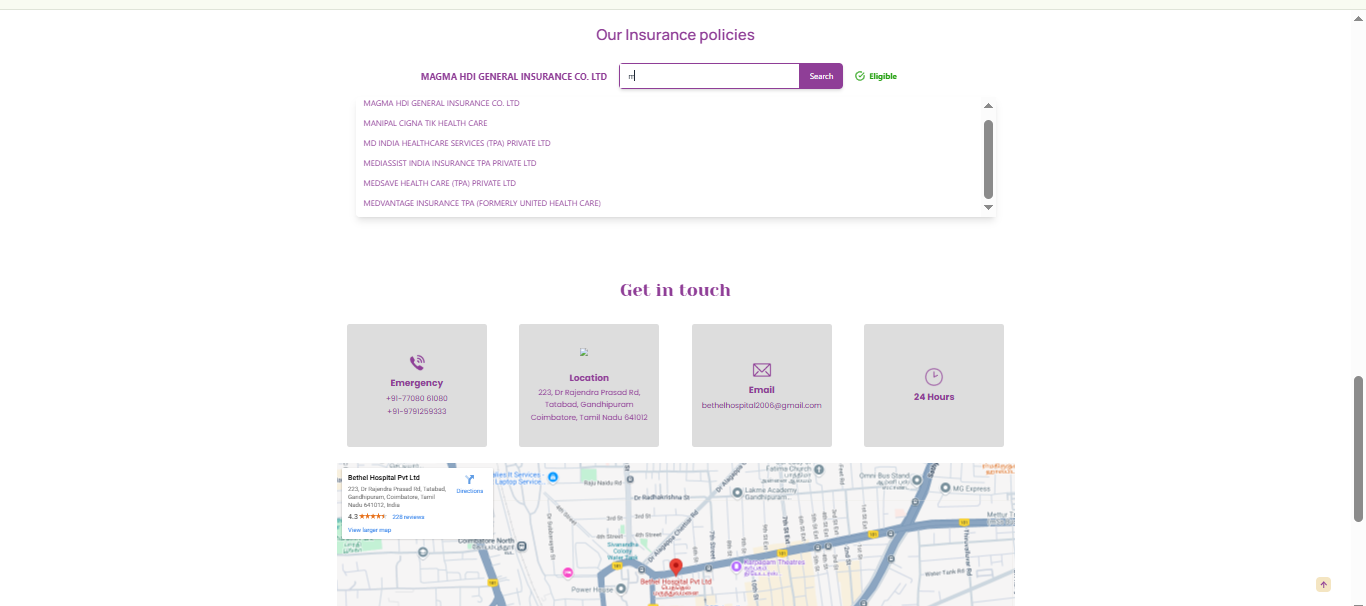Click the Emergency phone icon
Viewport: 1366px width, 606px height.
pos(417,363)
